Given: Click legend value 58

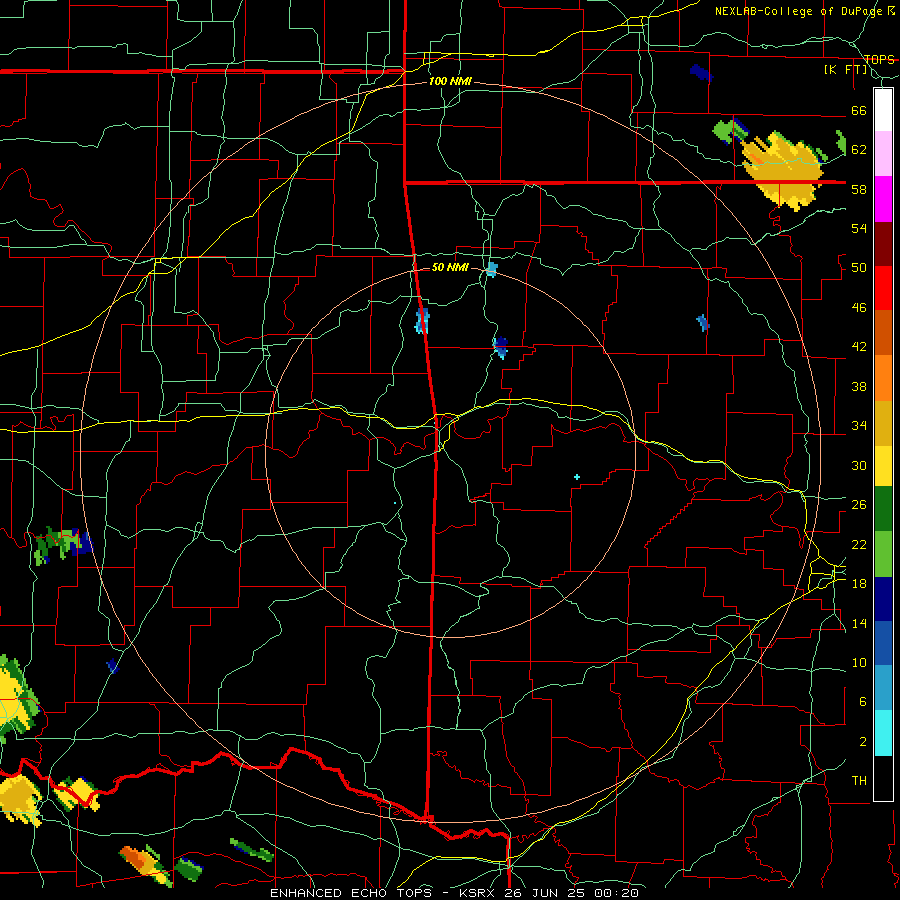Looking at the screenshot, I should pyautogui.click(x=859, y=189).
